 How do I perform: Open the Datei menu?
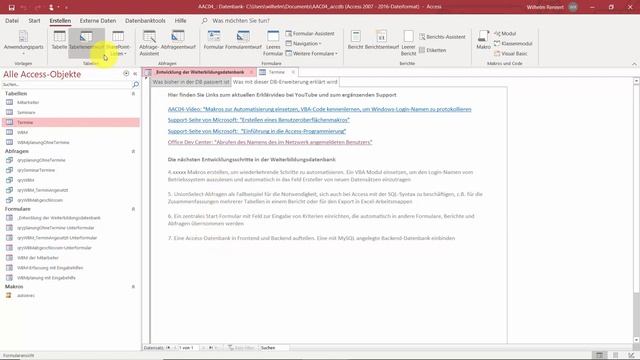coord(12,20)
